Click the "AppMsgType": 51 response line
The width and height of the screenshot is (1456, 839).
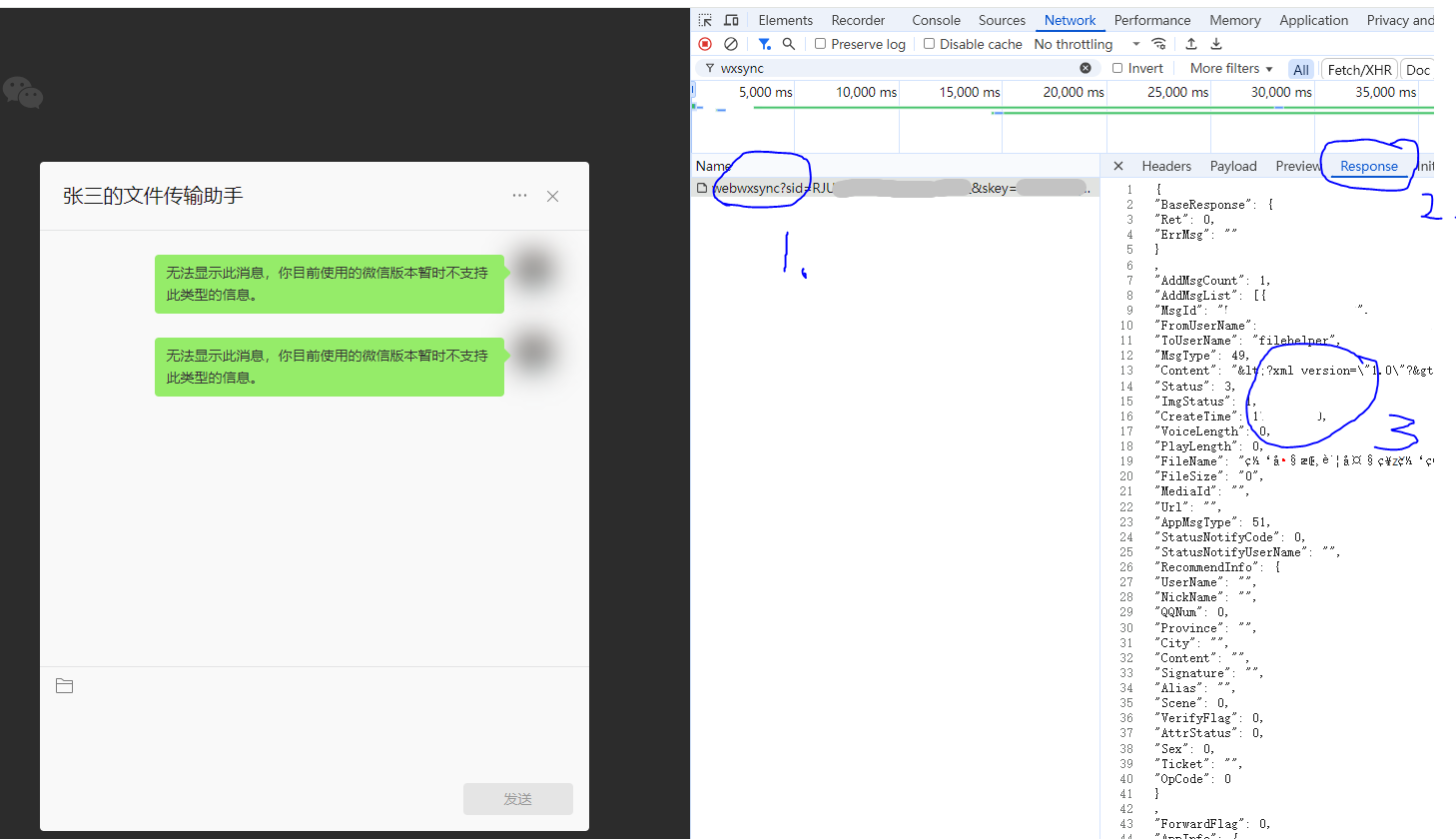[1213, 522]
